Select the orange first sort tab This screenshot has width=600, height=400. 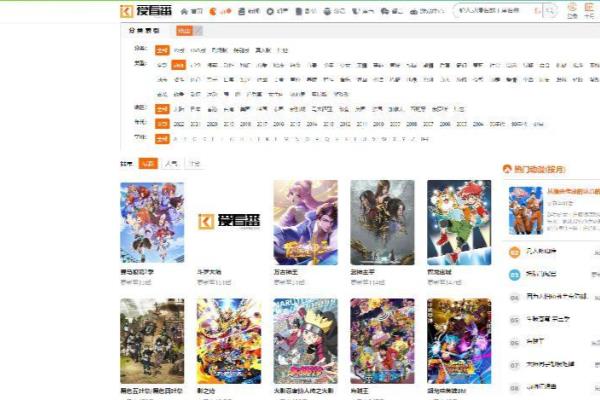pyautogui.click(x=148, y=163)
